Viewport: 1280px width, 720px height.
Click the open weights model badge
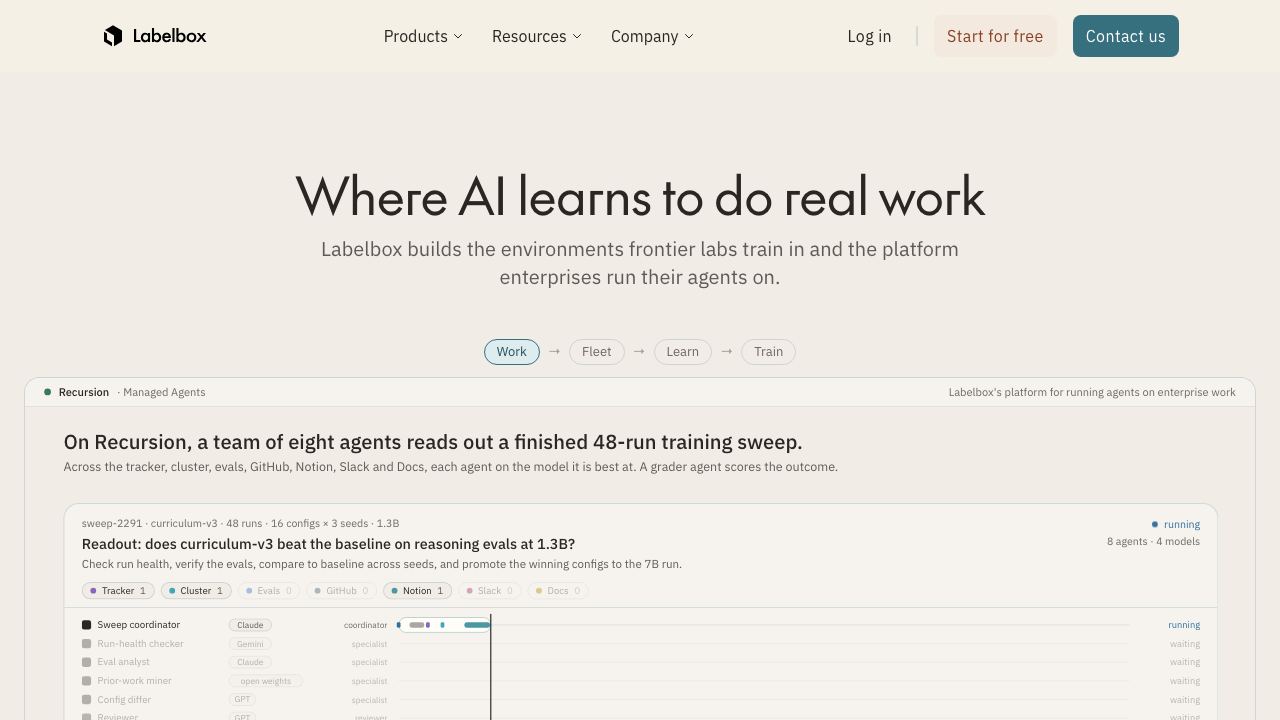pos(265,681)
